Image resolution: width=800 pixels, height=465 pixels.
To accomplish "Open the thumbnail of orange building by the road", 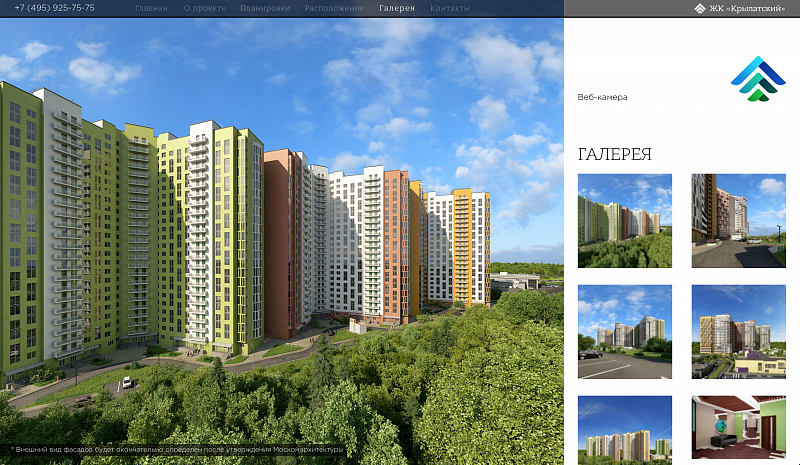I will click(739, 221).
